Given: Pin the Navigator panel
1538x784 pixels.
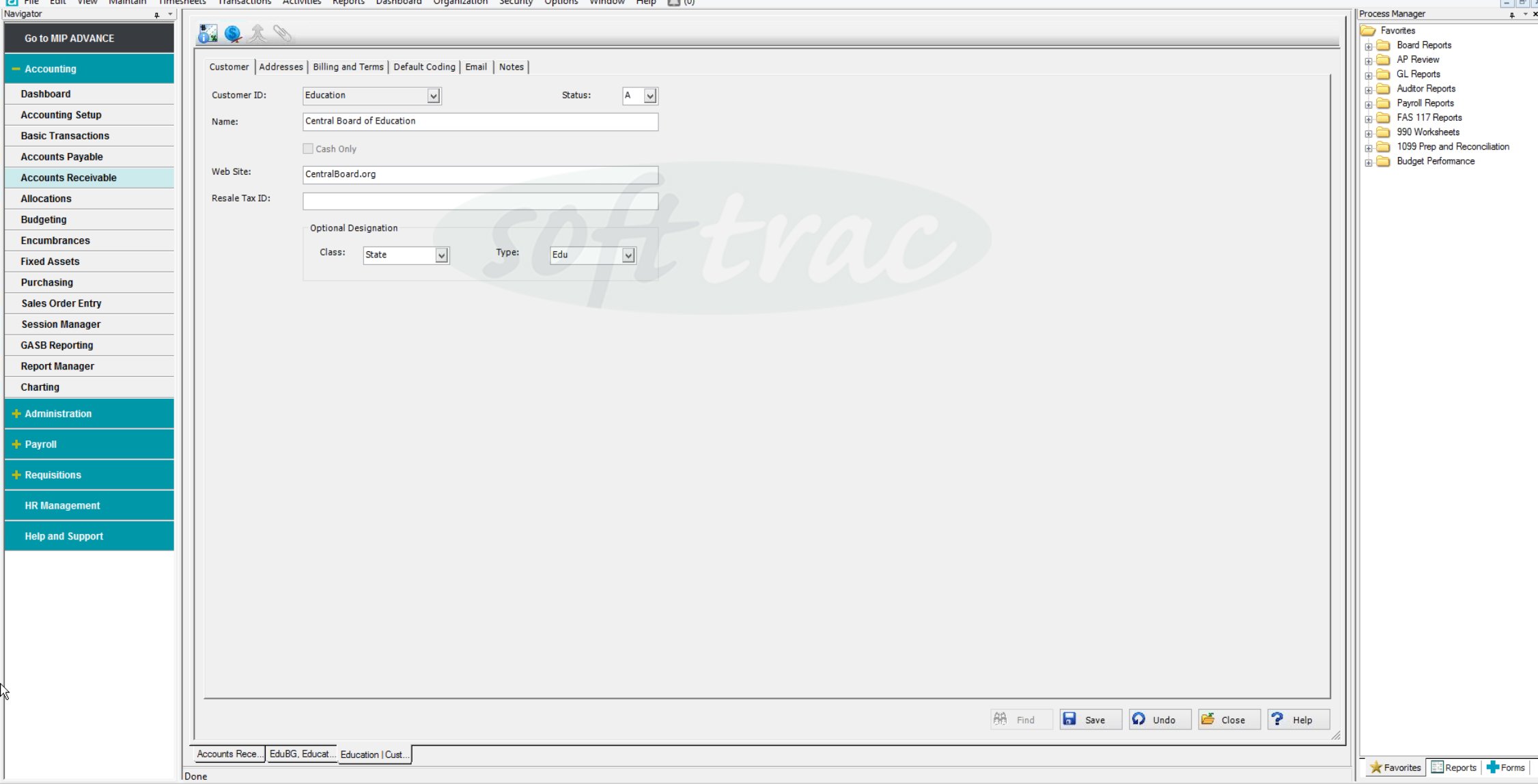Looking at the screenshot, I should click(x=156, y=14).
